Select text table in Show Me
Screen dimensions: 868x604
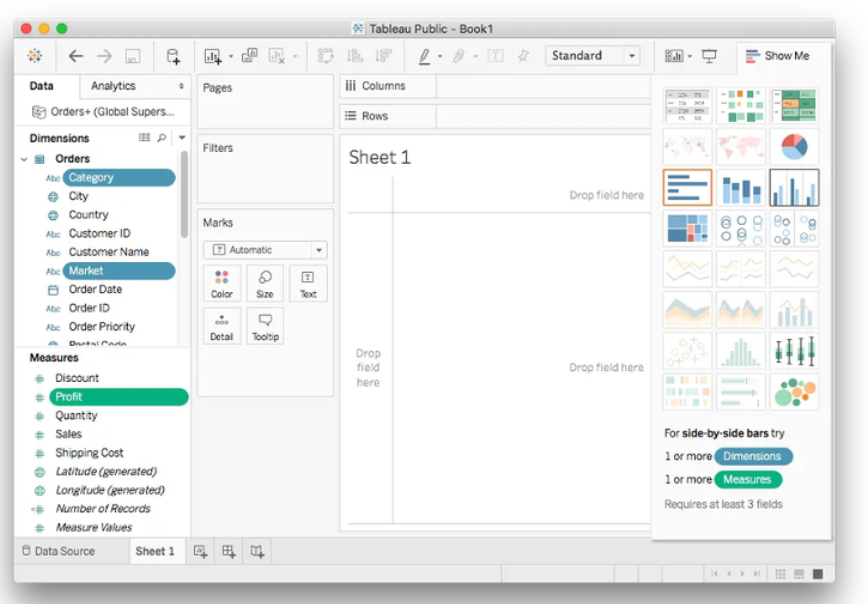point(687,106)
